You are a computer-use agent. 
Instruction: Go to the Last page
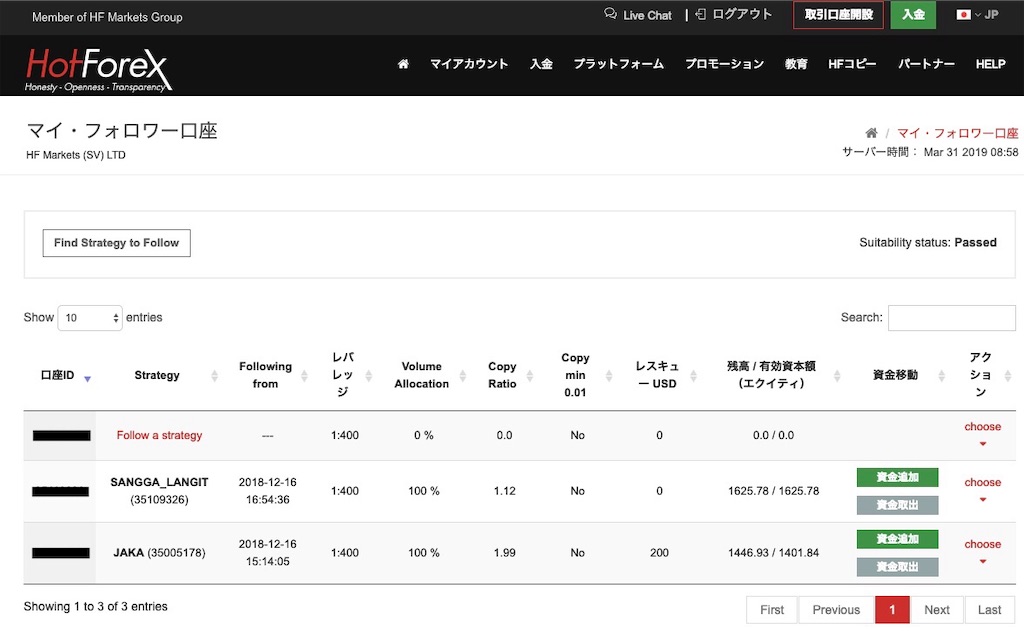(x=989, y=609)
